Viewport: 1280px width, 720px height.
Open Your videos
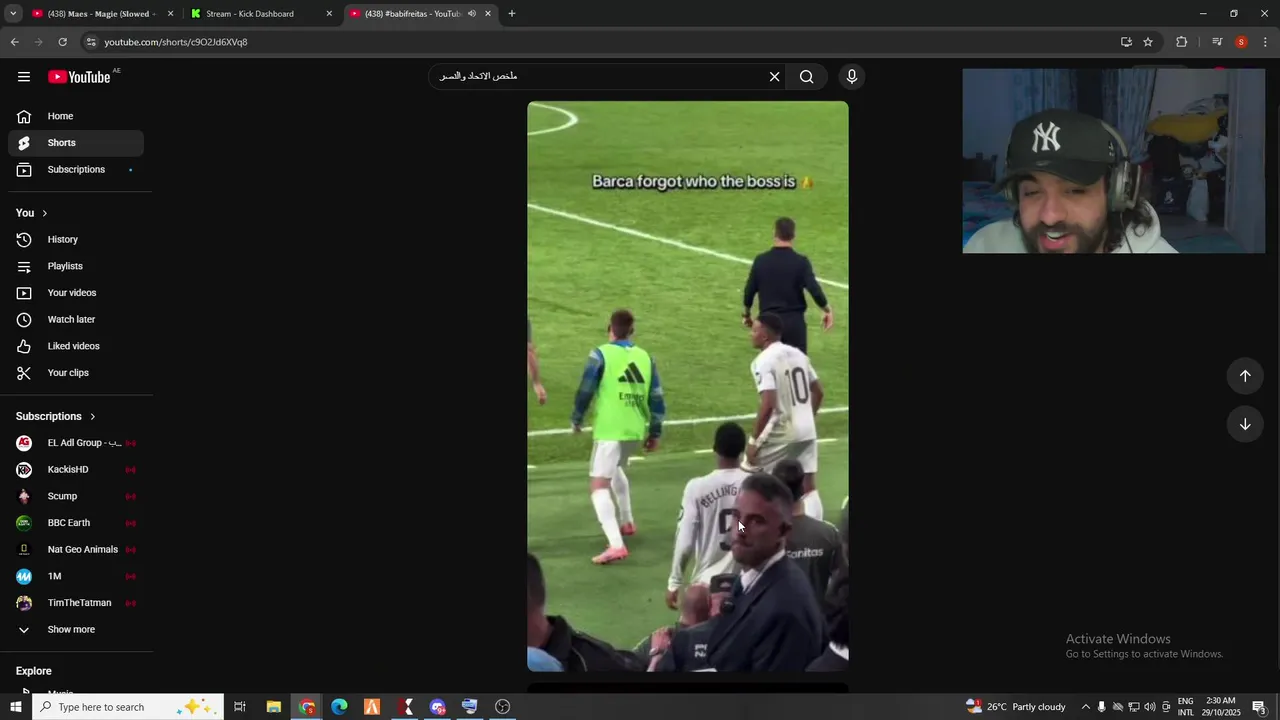coord(76,293)
